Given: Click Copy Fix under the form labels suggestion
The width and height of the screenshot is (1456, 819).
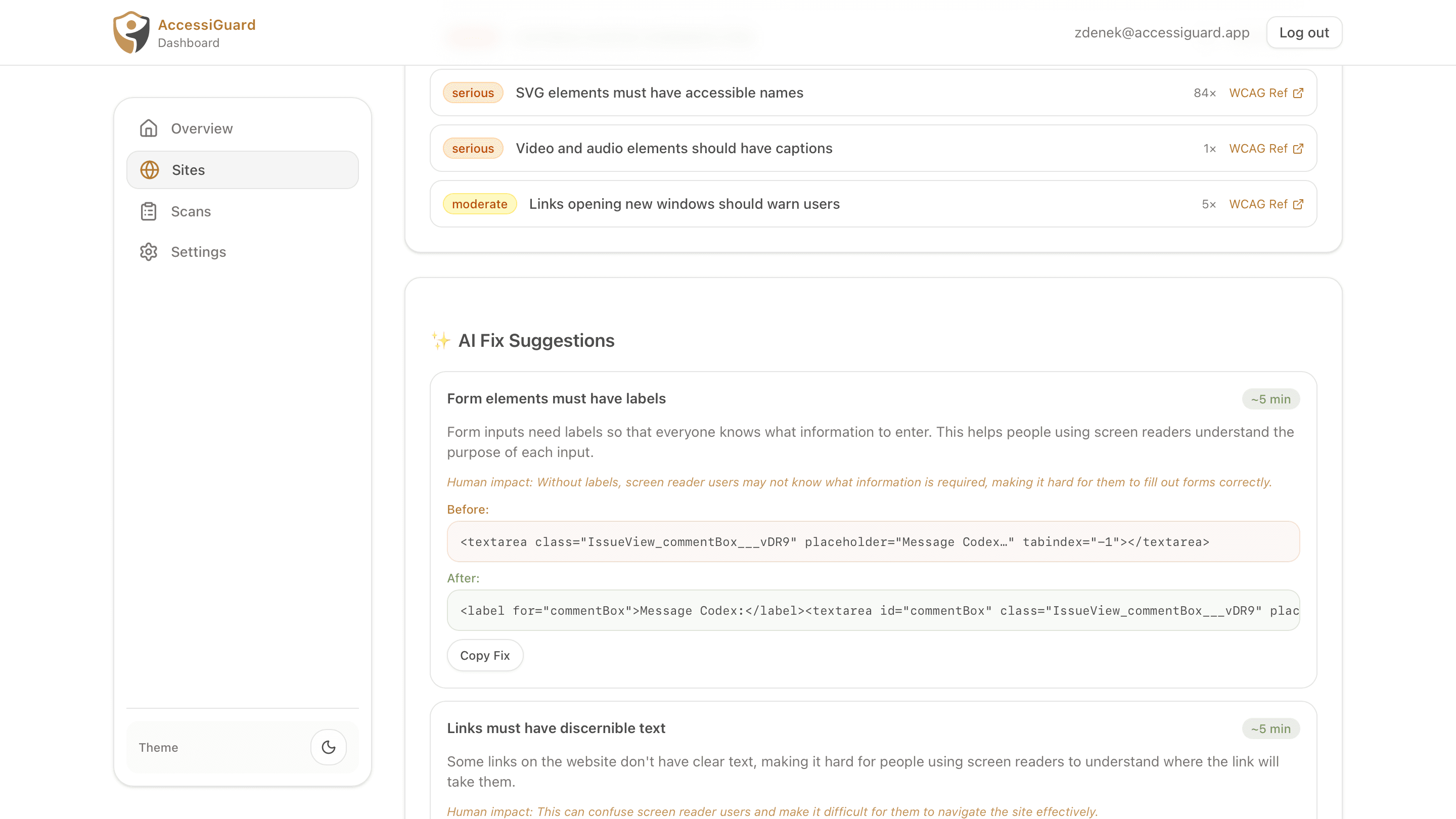Looking at the screenshot, I should [484, 655].
